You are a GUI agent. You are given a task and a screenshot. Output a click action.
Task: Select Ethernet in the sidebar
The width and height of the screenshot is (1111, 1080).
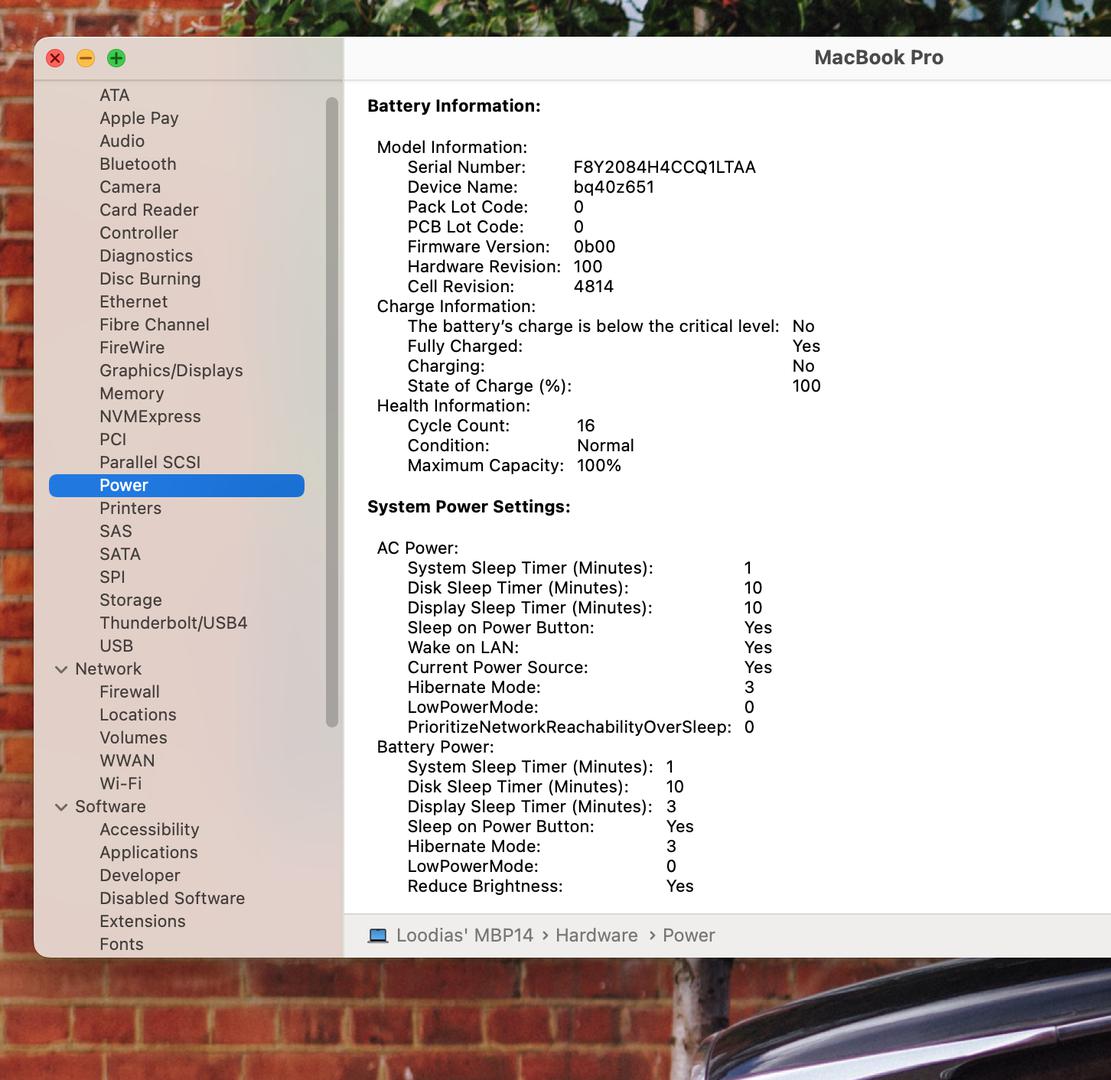[x=133, y=302]
